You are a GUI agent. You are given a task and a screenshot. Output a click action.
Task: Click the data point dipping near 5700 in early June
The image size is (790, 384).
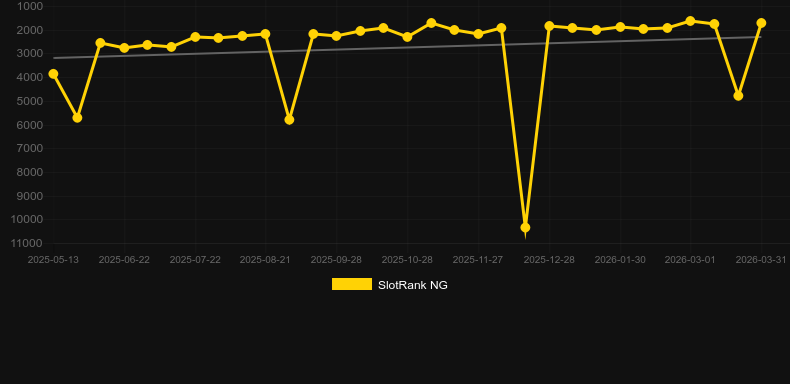click(x=77, y=118)
